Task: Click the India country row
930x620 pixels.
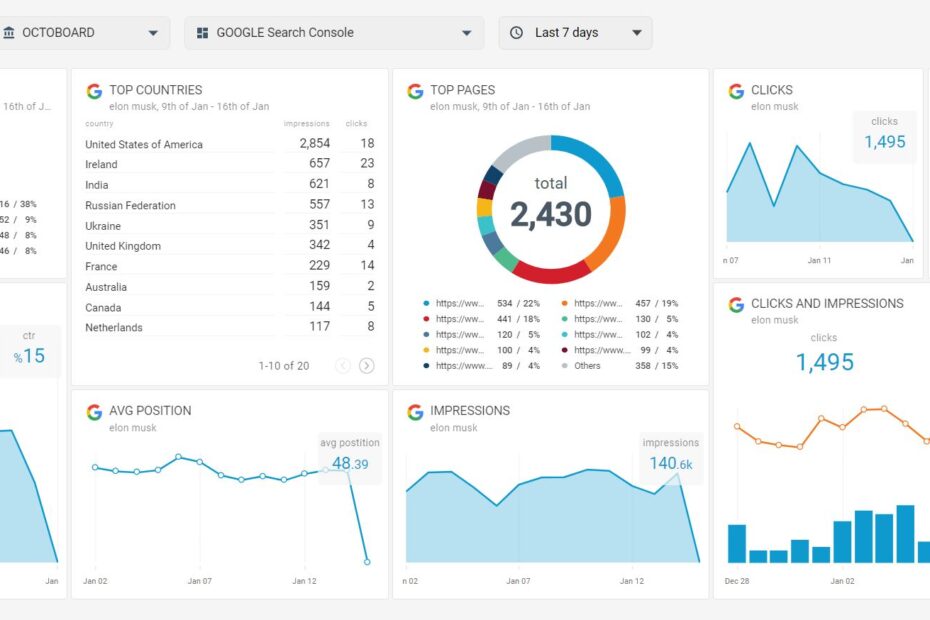Action: 230,185
